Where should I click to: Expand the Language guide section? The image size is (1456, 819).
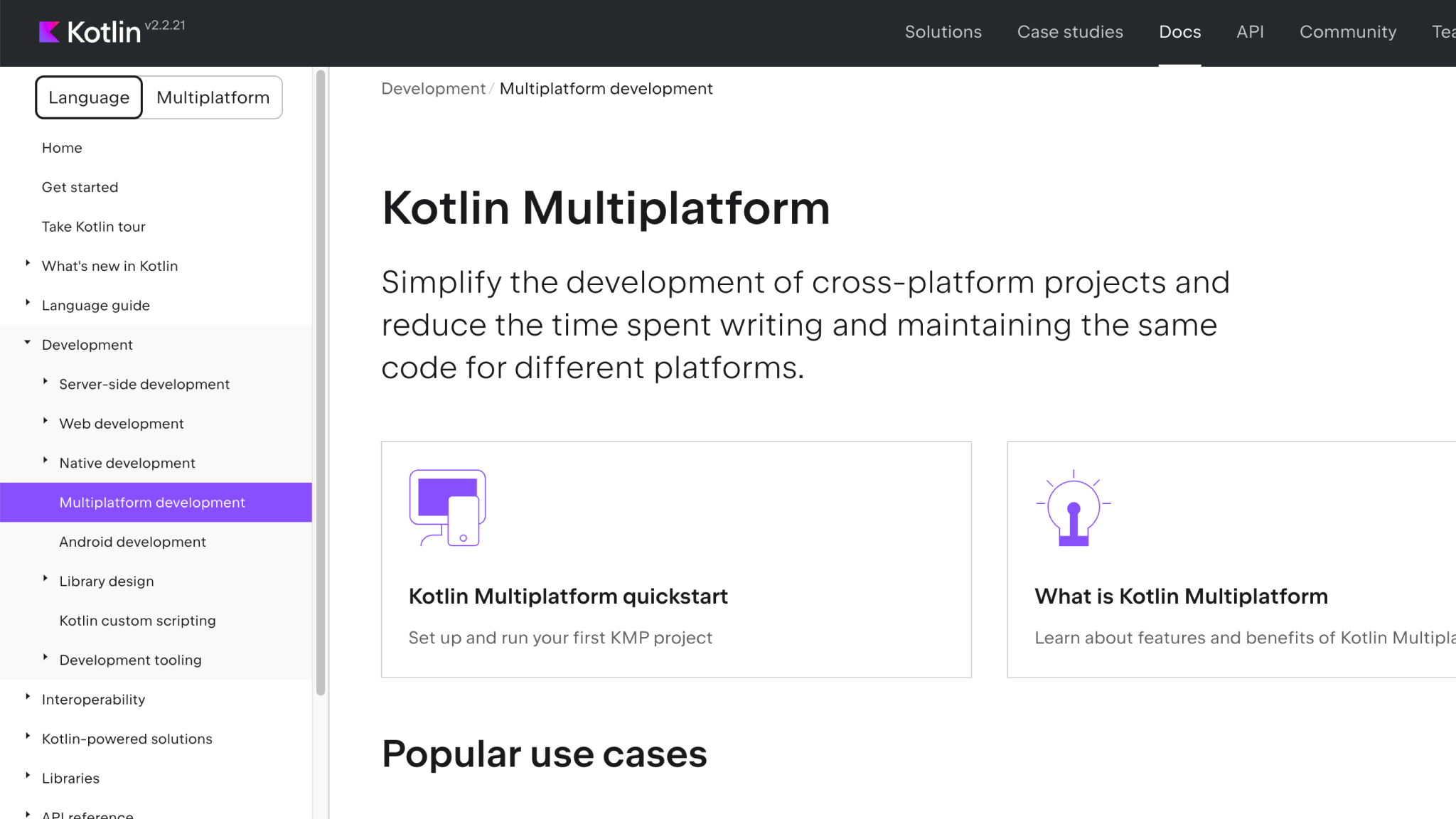tap(28, 303)
